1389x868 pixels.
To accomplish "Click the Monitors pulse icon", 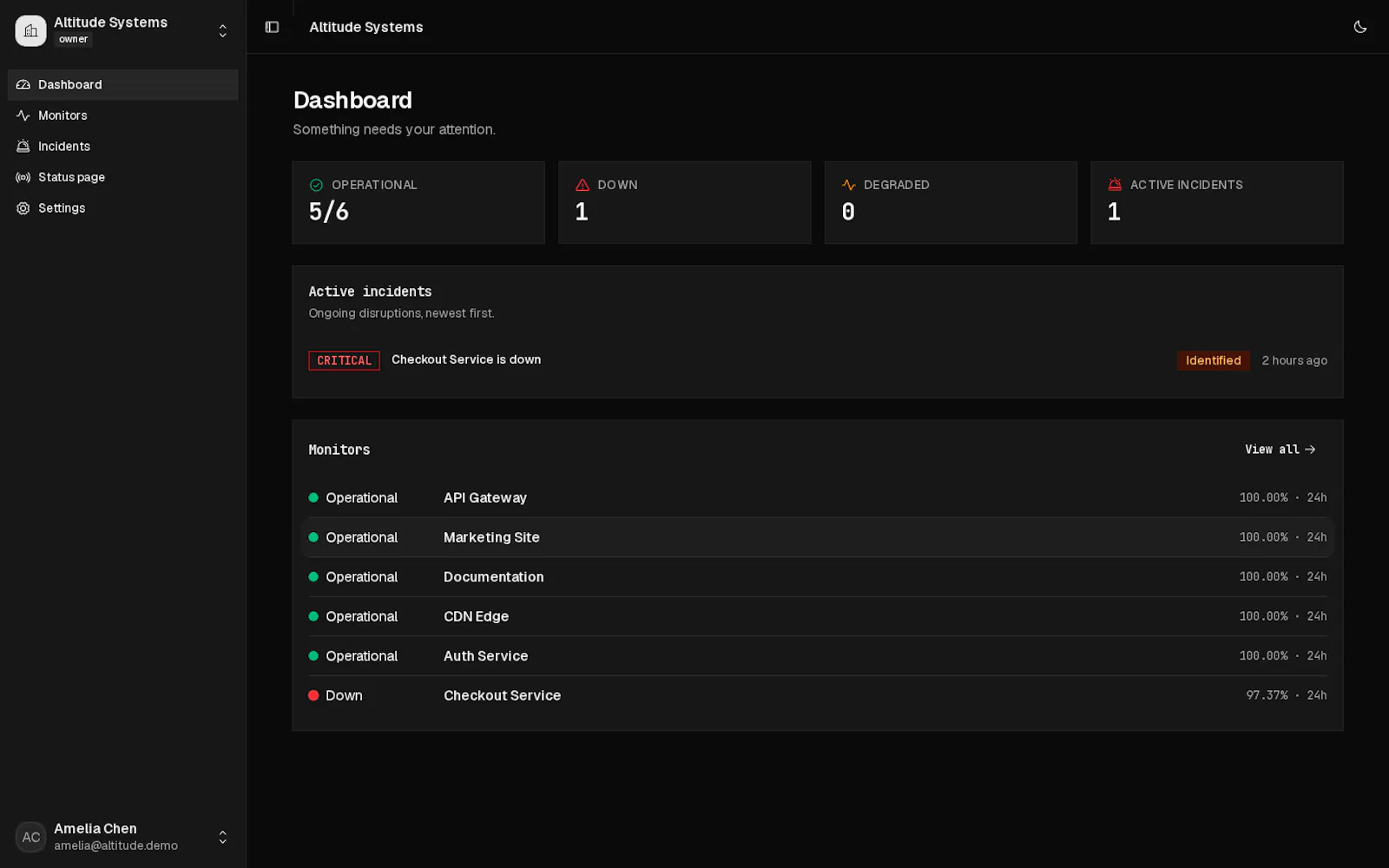I will coord(23,115).
